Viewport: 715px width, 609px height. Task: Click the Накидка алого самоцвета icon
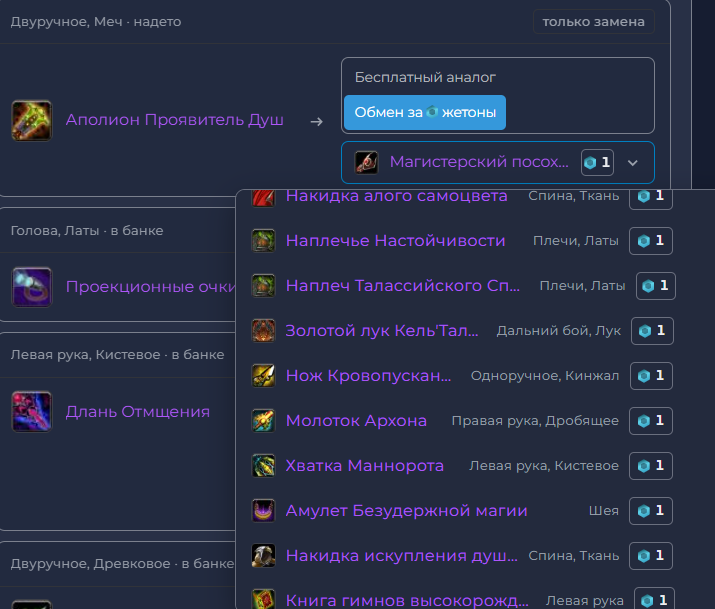(264, 198)
